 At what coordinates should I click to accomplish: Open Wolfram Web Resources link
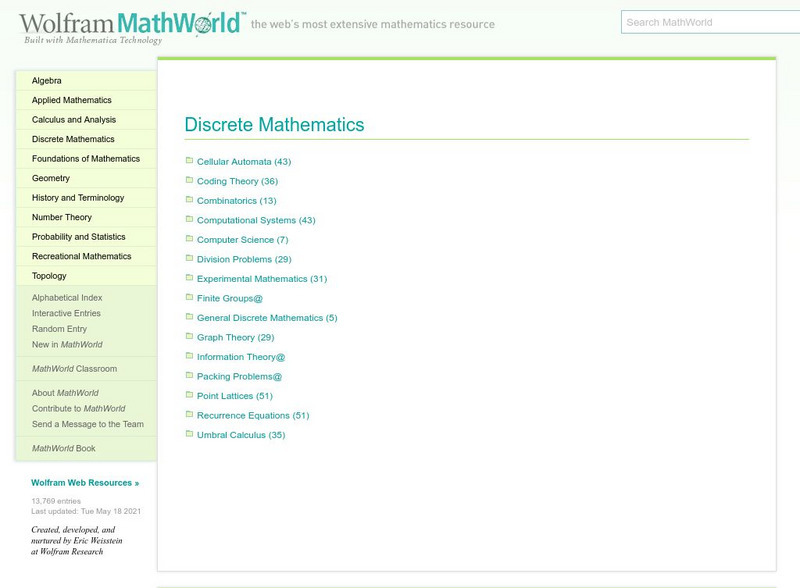(x=85, y=483)
